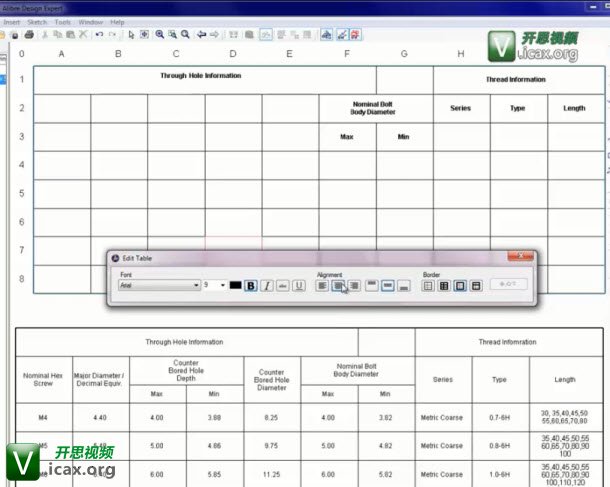Click the right-pointing next view arrow
610x487 pixels.
(214, 35)
